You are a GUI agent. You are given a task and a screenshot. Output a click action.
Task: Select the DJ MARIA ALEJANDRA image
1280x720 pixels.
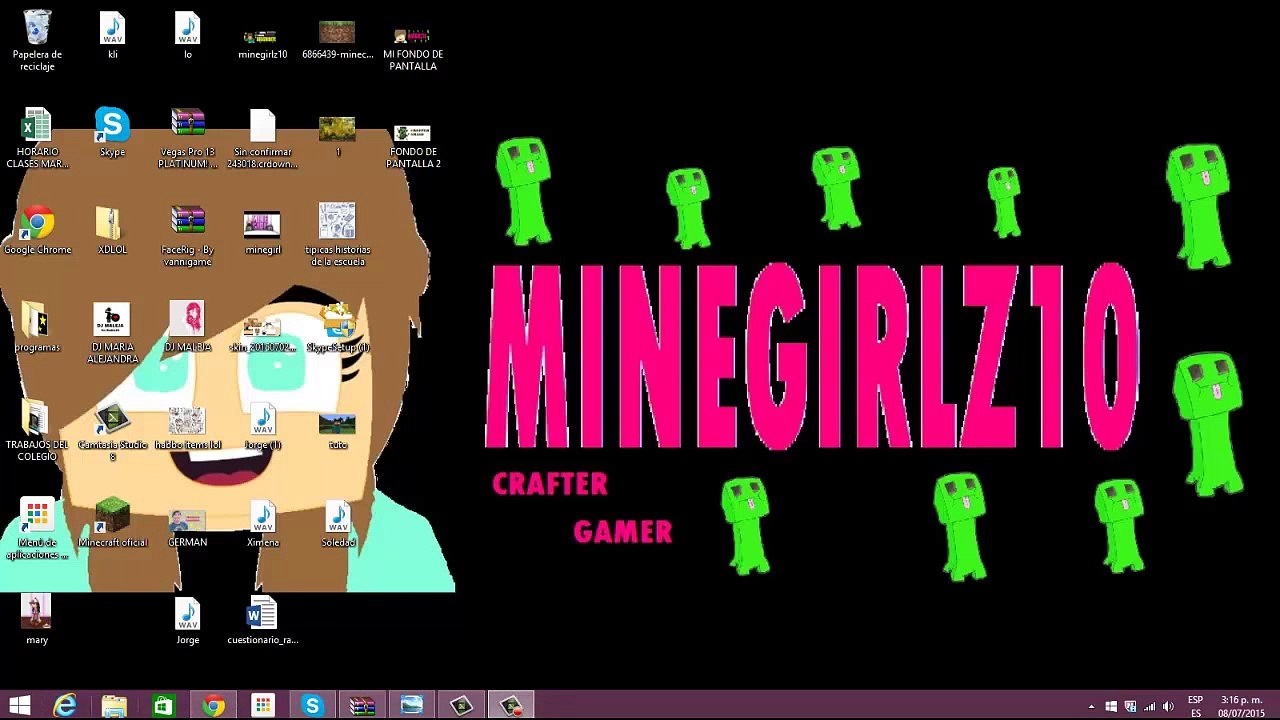[x=112, y=334]
